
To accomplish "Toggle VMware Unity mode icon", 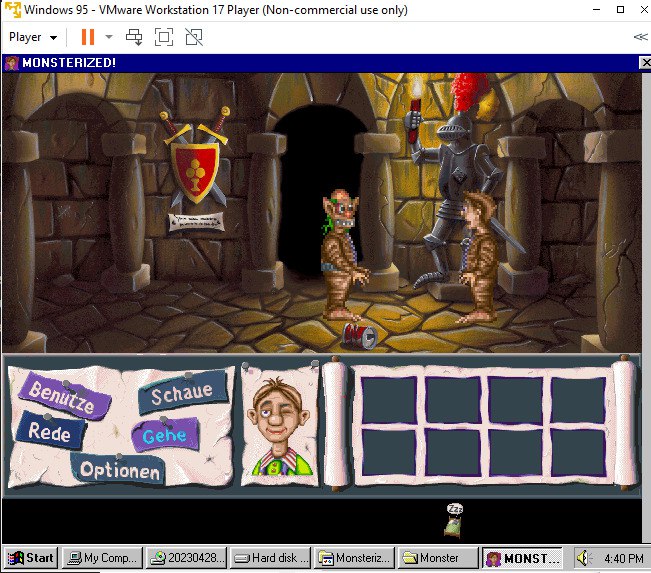I will tap(194, 37).
